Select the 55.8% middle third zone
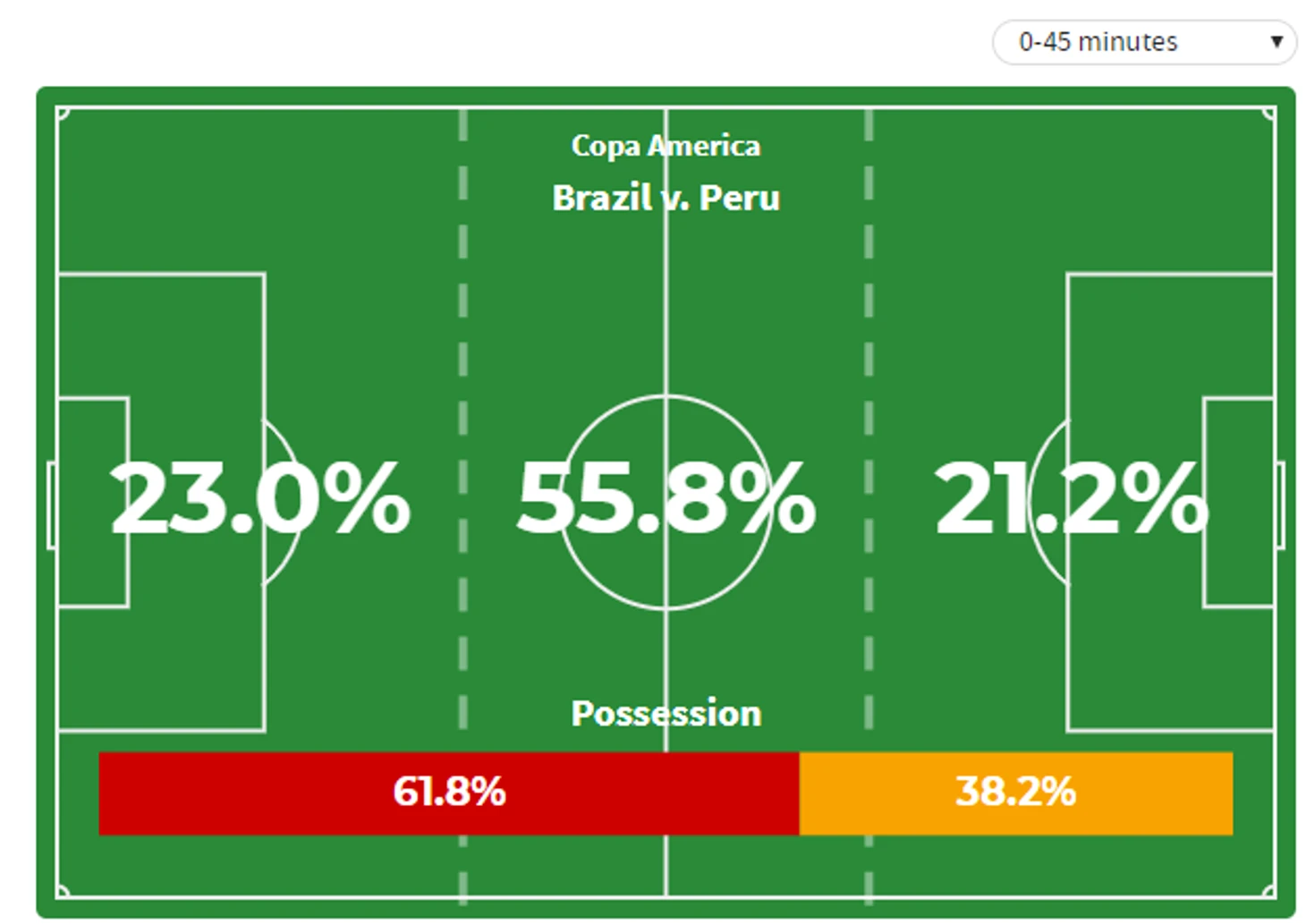This screenshot has height=924, width=1306. [666, 499]
